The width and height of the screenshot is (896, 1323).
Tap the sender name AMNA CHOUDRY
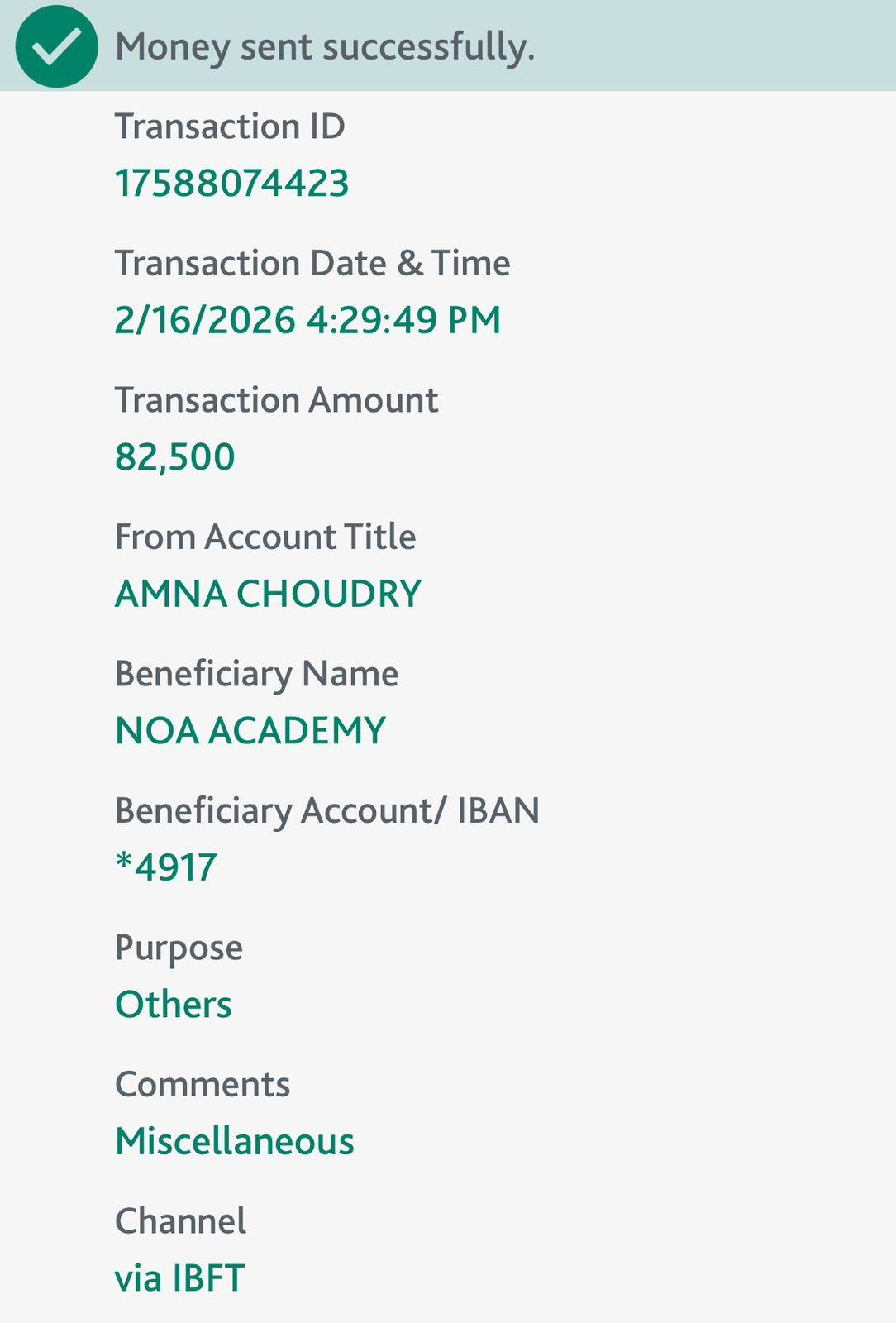pyautogui.click(x=268, y=594)
